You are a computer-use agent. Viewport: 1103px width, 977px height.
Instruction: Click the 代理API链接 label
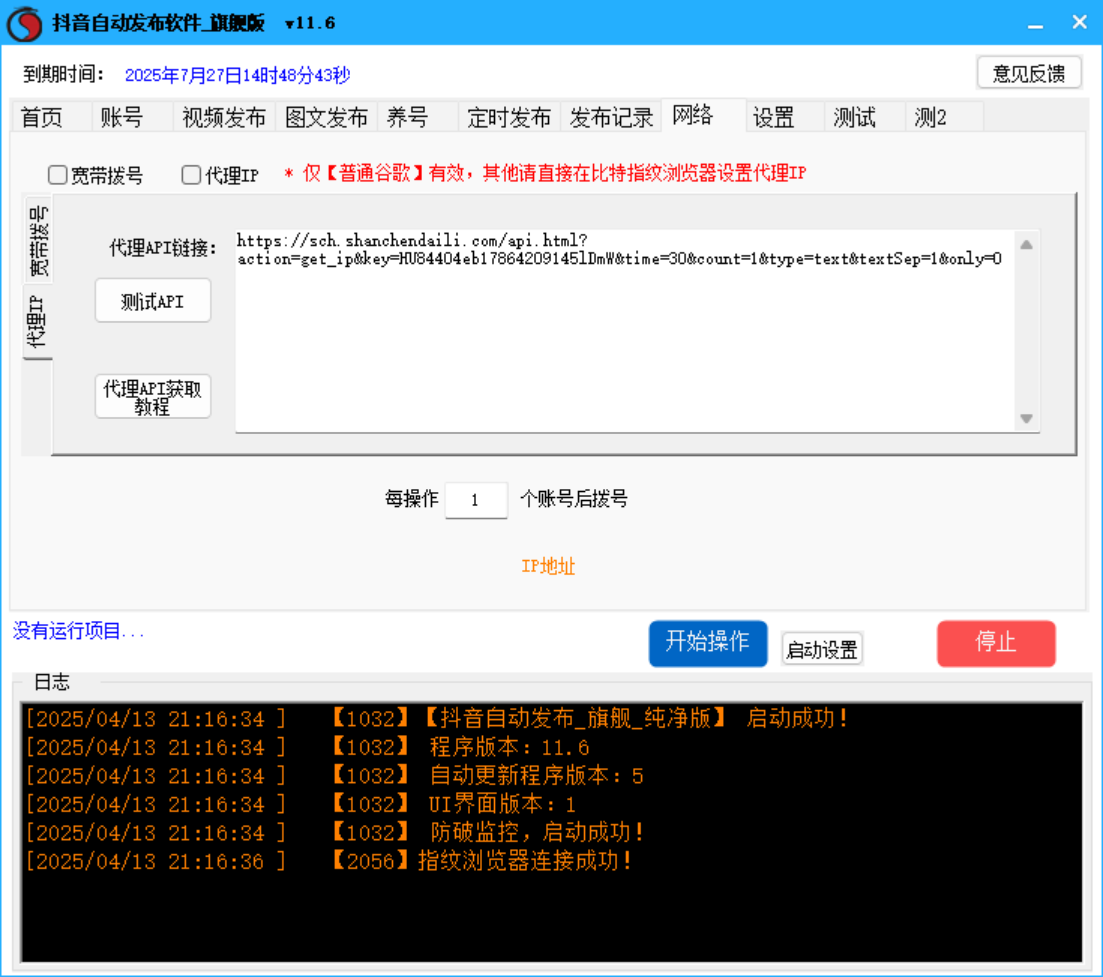click(162, 248)
